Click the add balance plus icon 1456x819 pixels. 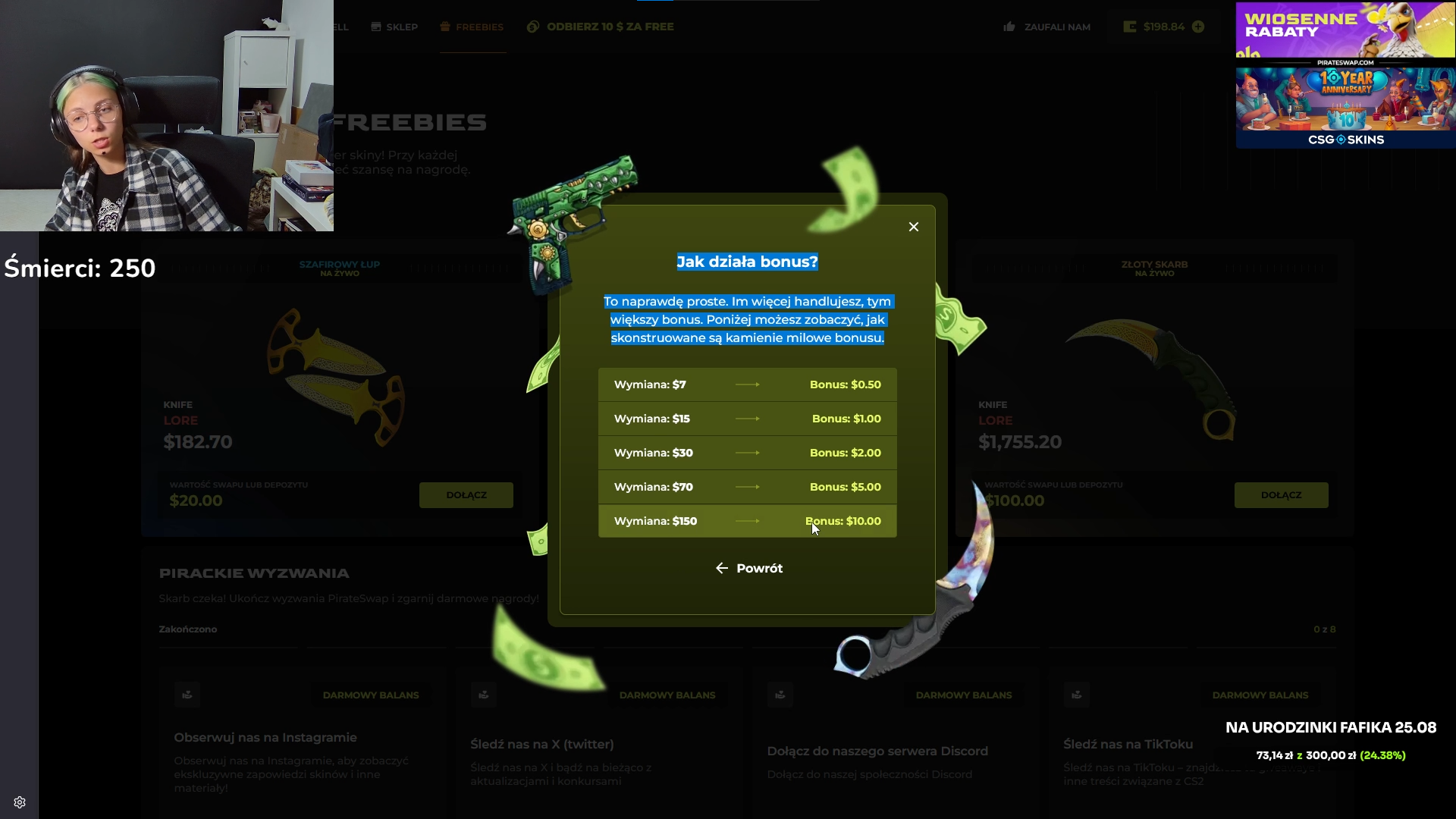tap(1198, 27)
